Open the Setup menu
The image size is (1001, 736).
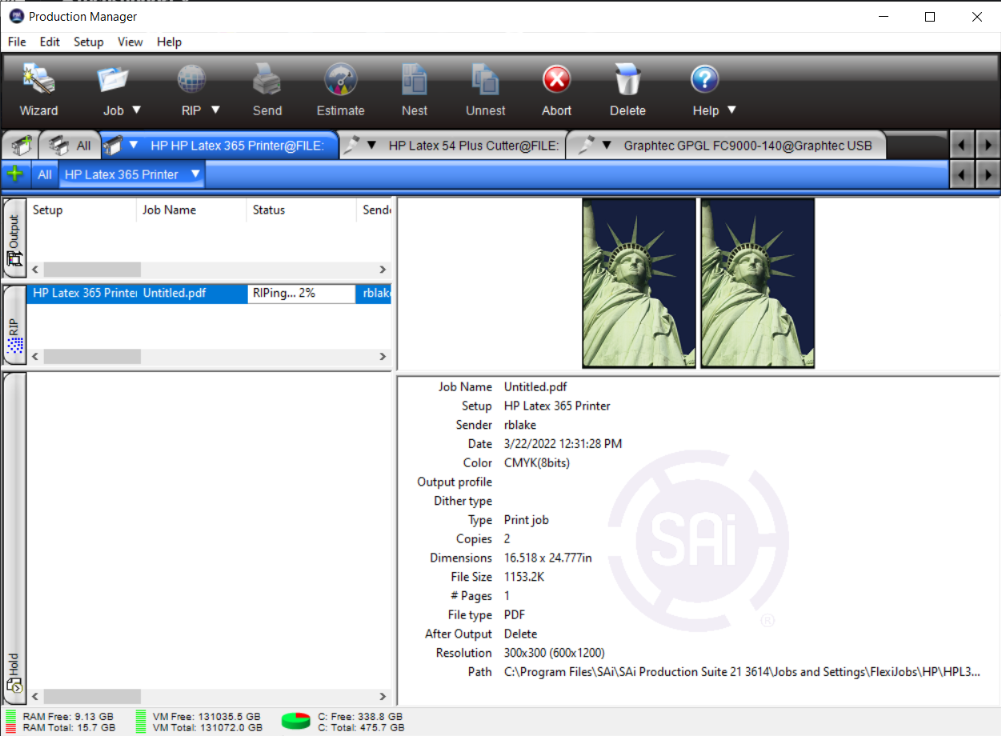[88, 42]
